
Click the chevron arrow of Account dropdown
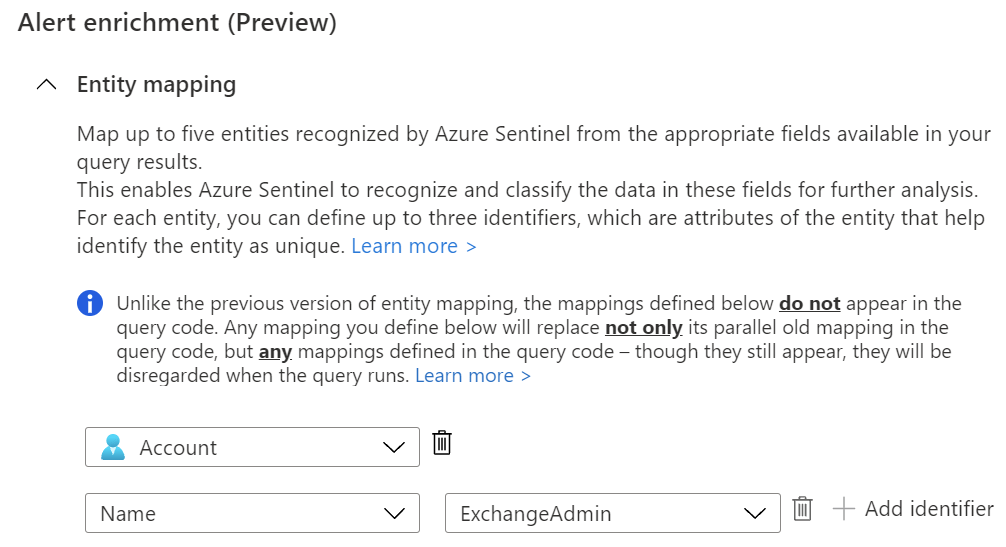(394, 448)
